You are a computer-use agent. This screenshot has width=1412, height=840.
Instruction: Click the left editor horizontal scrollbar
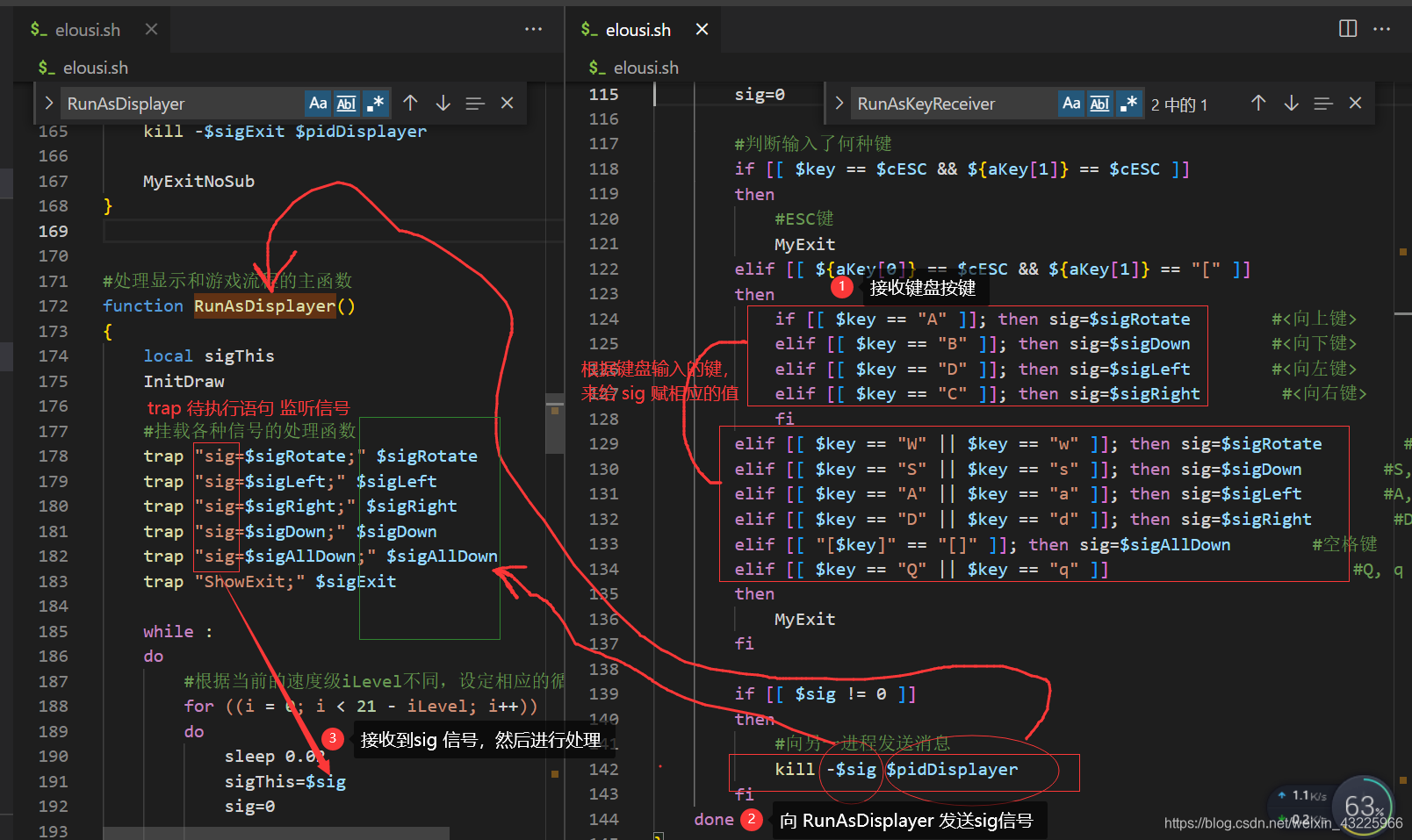coord(276,833)
